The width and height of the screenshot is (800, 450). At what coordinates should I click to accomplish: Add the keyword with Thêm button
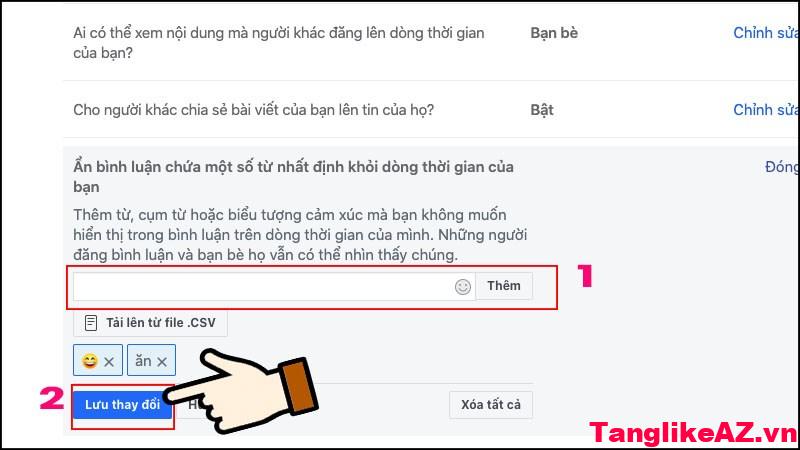(x=504, y=286)
